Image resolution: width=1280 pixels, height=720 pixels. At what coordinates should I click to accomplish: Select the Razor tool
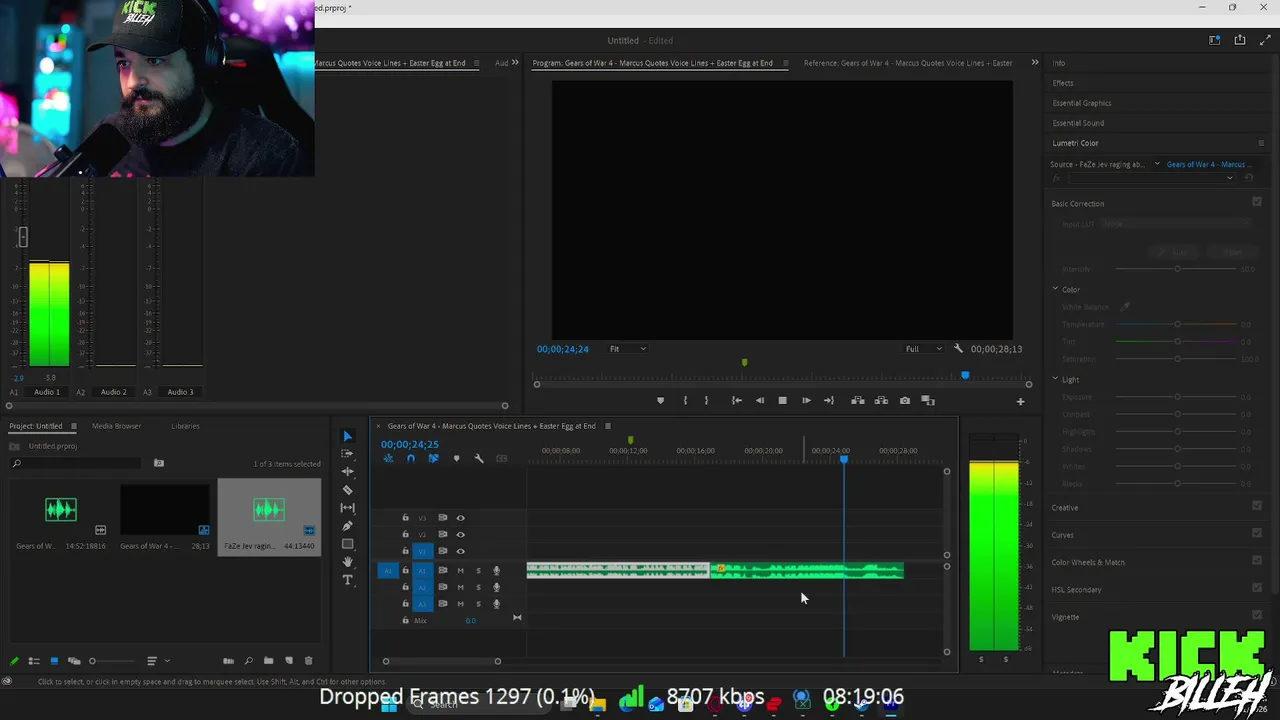click(347, 489)
